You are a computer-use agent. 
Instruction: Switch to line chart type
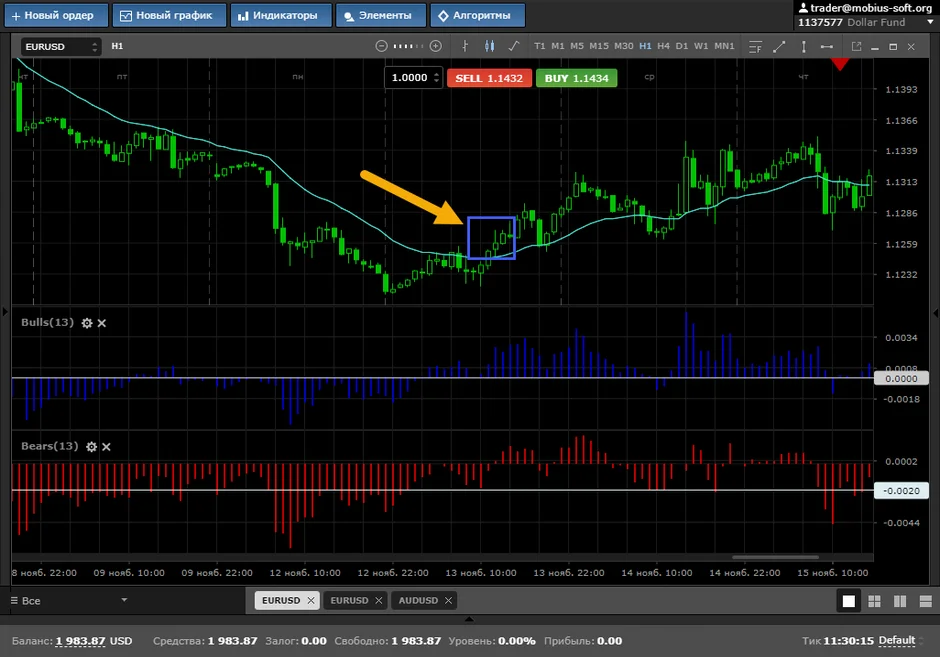(x=514, y=46)
